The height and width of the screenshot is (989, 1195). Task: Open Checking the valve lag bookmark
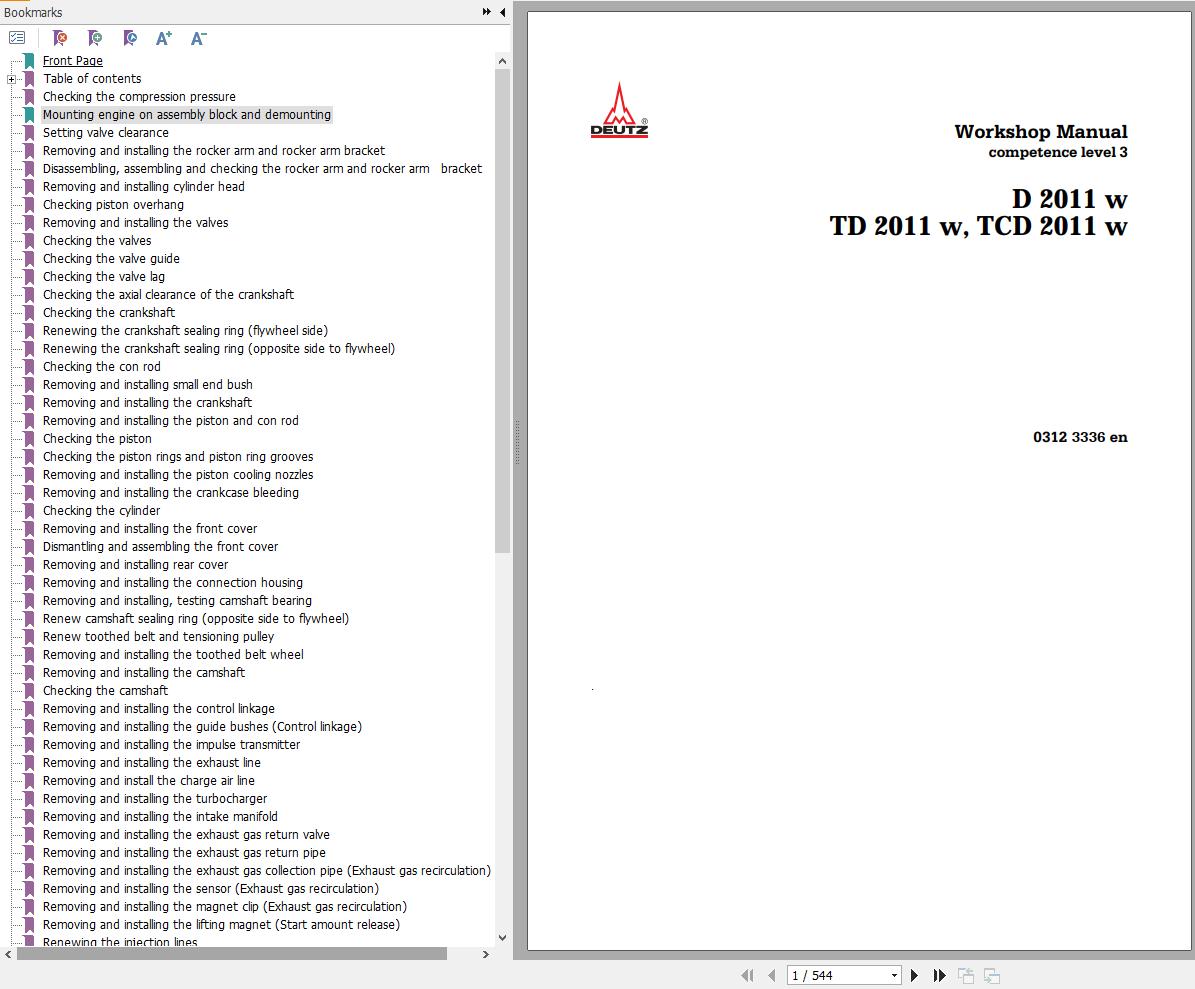[104, 277]
